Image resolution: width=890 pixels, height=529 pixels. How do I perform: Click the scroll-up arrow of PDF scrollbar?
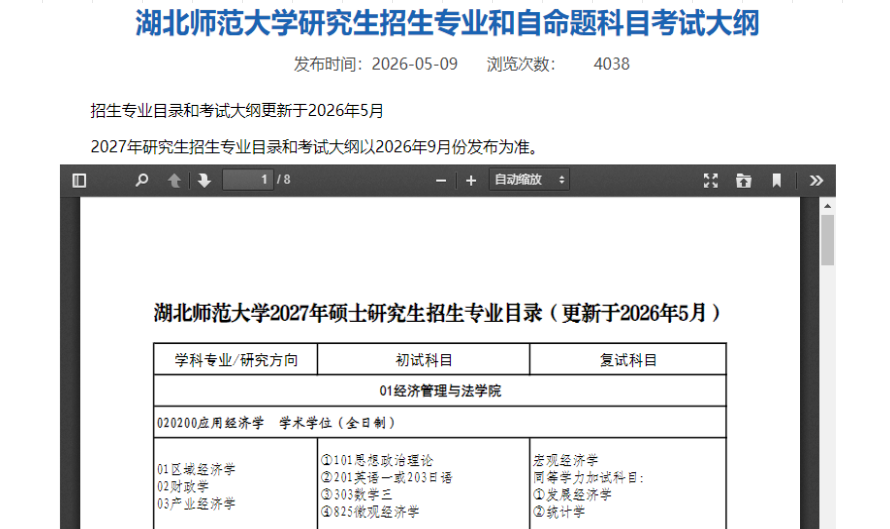(828, 206)
